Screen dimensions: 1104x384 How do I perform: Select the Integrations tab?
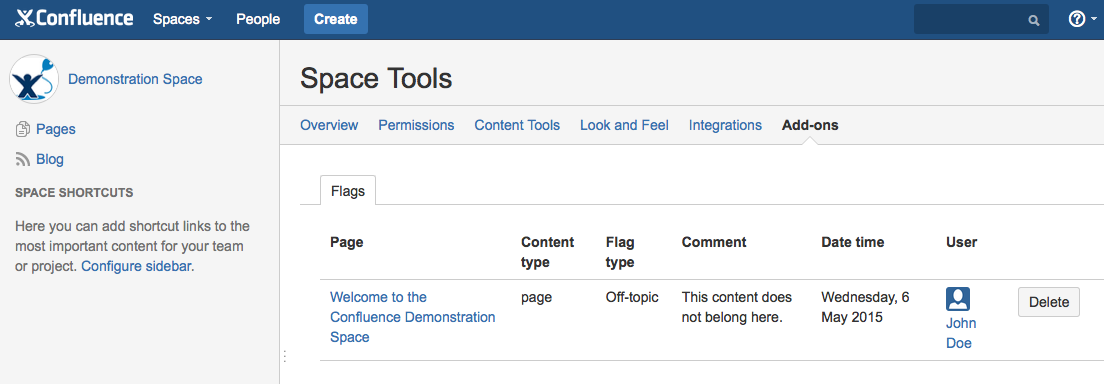tap(725, 125)
